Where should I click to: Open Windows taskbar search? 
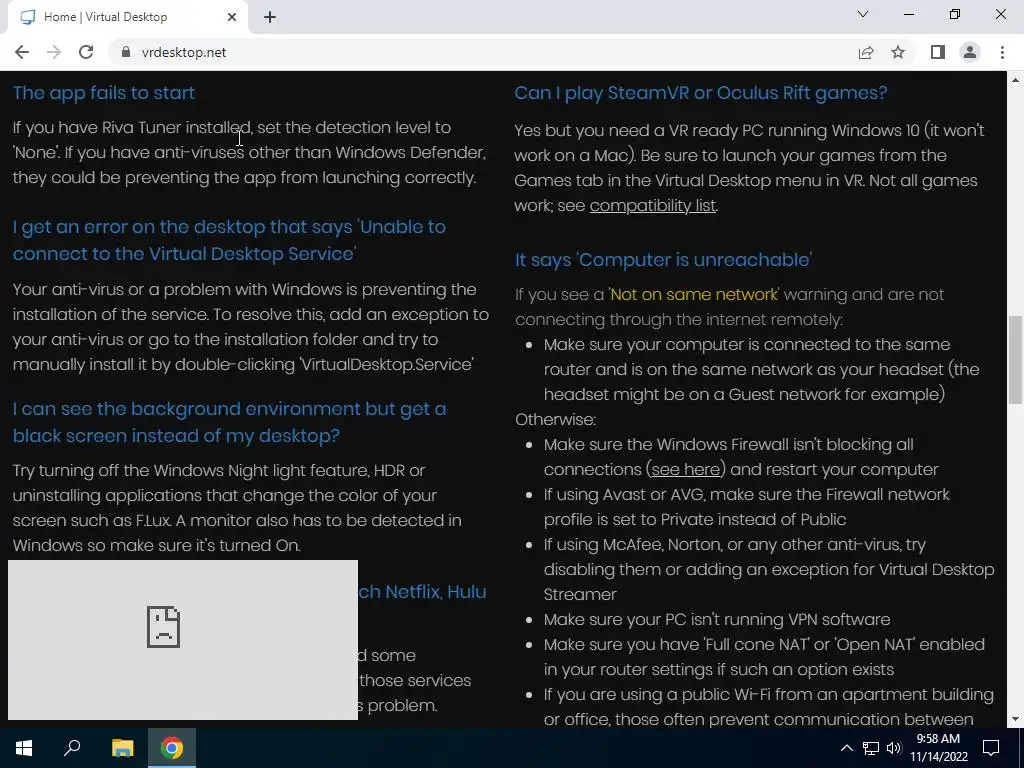72,748
